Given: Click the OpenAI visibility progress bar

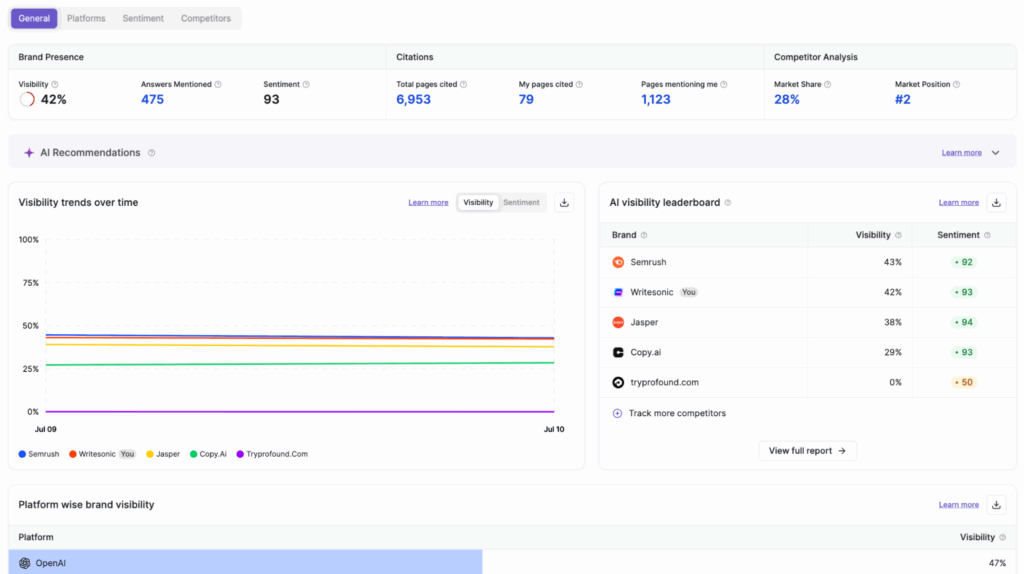Looking at the screenshot, I should (x=246, y=562).
